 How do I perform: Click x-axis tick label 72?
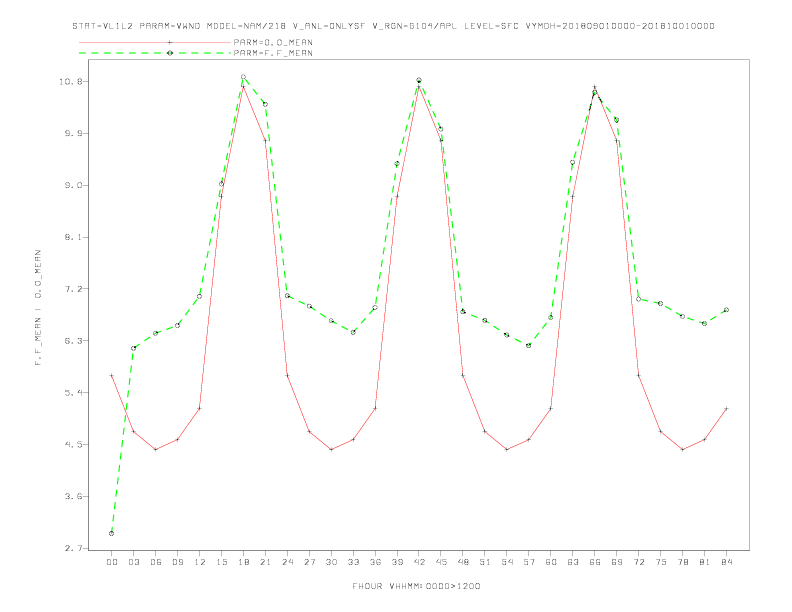[x=639, y=562]
